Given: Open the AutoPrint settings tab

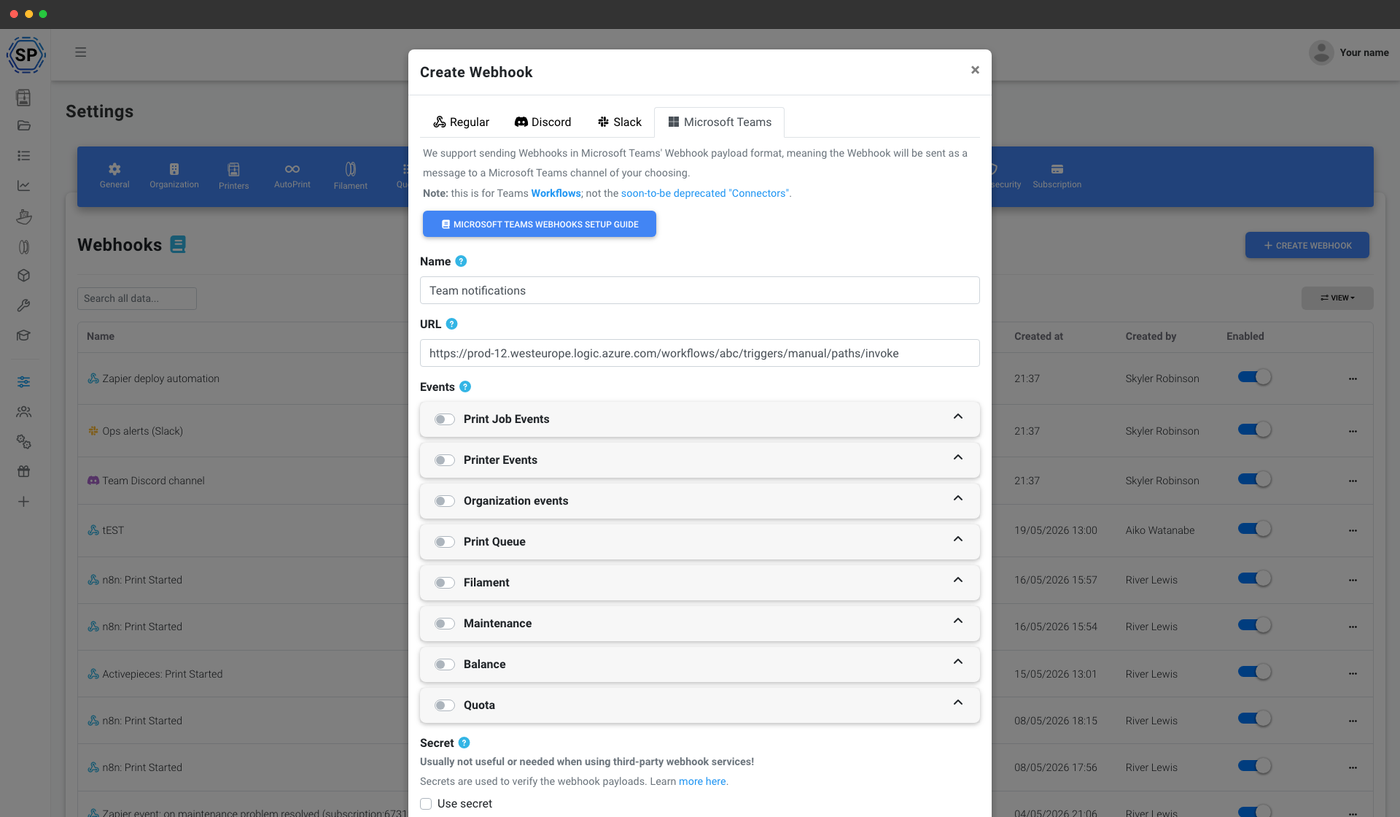Looking at the screenshot, I should (x=292, y=176).
